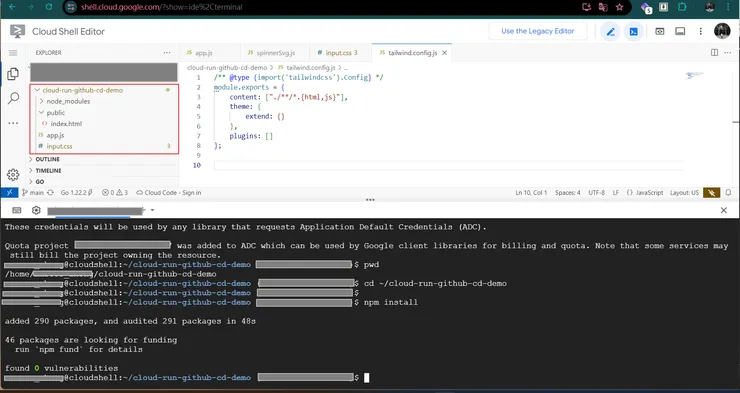Image resolution: width=740 pixels, height=393 pixels.
Task: Click Spaces: 4 indentation setting
Action: click(x=568, y=193)
